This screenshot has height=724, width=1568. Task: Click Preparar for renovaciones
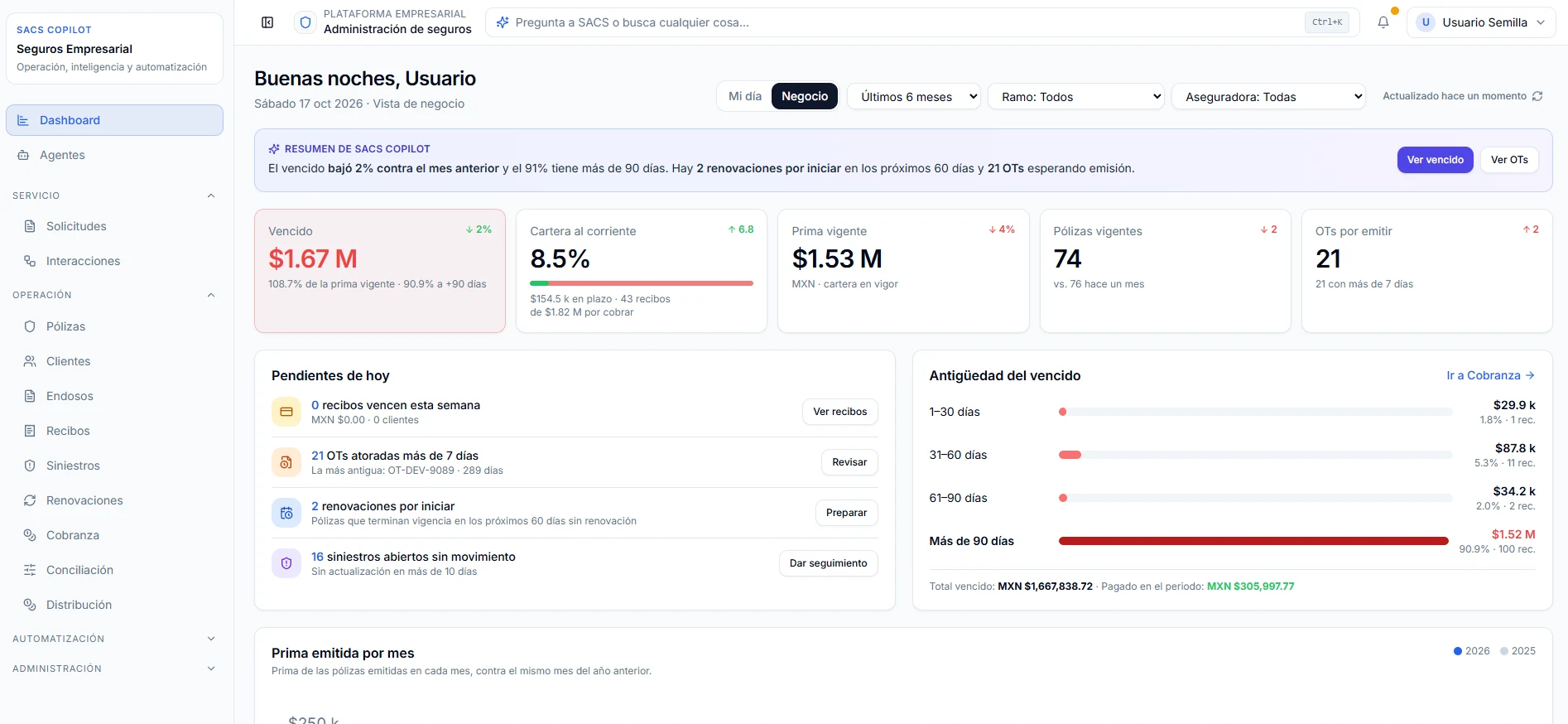[x=846, y=513]
